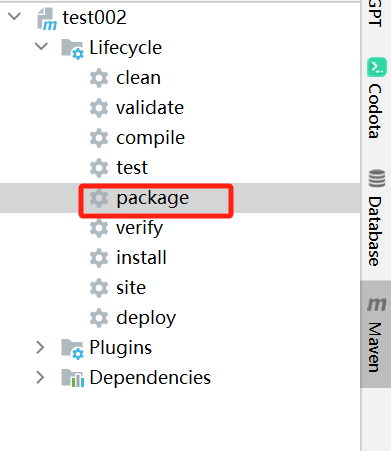Open the GPT tool window tab

coord(376,13)
